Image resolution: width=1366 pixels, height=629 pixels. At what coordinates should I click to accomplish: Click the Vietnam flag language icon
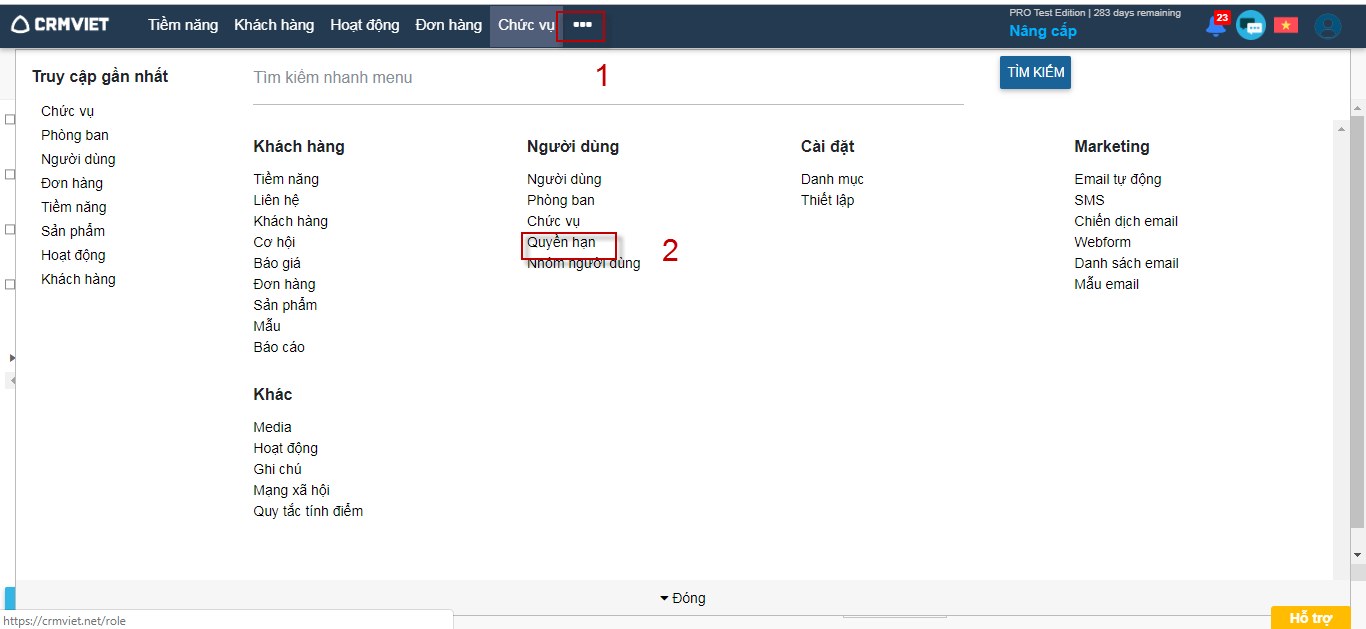click(1285, 25)
